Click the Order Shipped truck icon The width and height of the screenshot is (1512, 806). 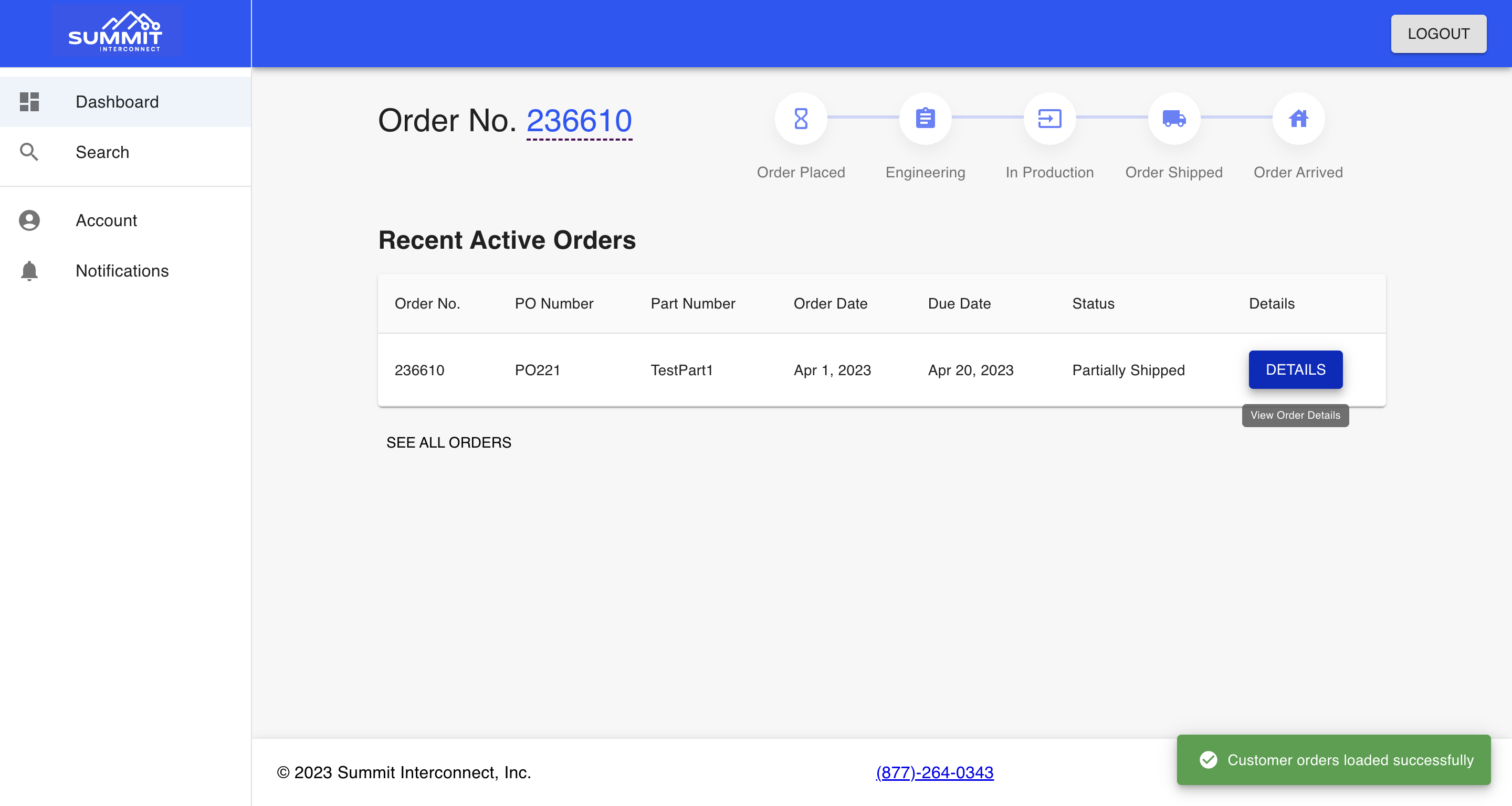click(x=1174, y=119)
